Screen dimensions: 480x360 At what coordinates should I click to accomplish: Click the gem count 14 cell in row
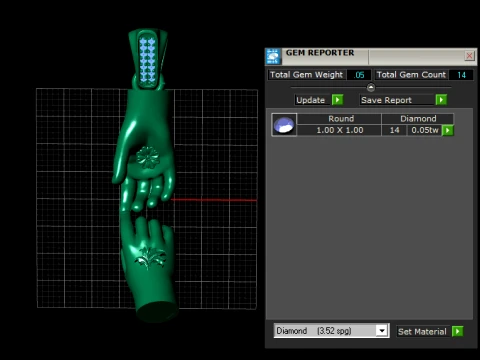[x=394, y=130]
